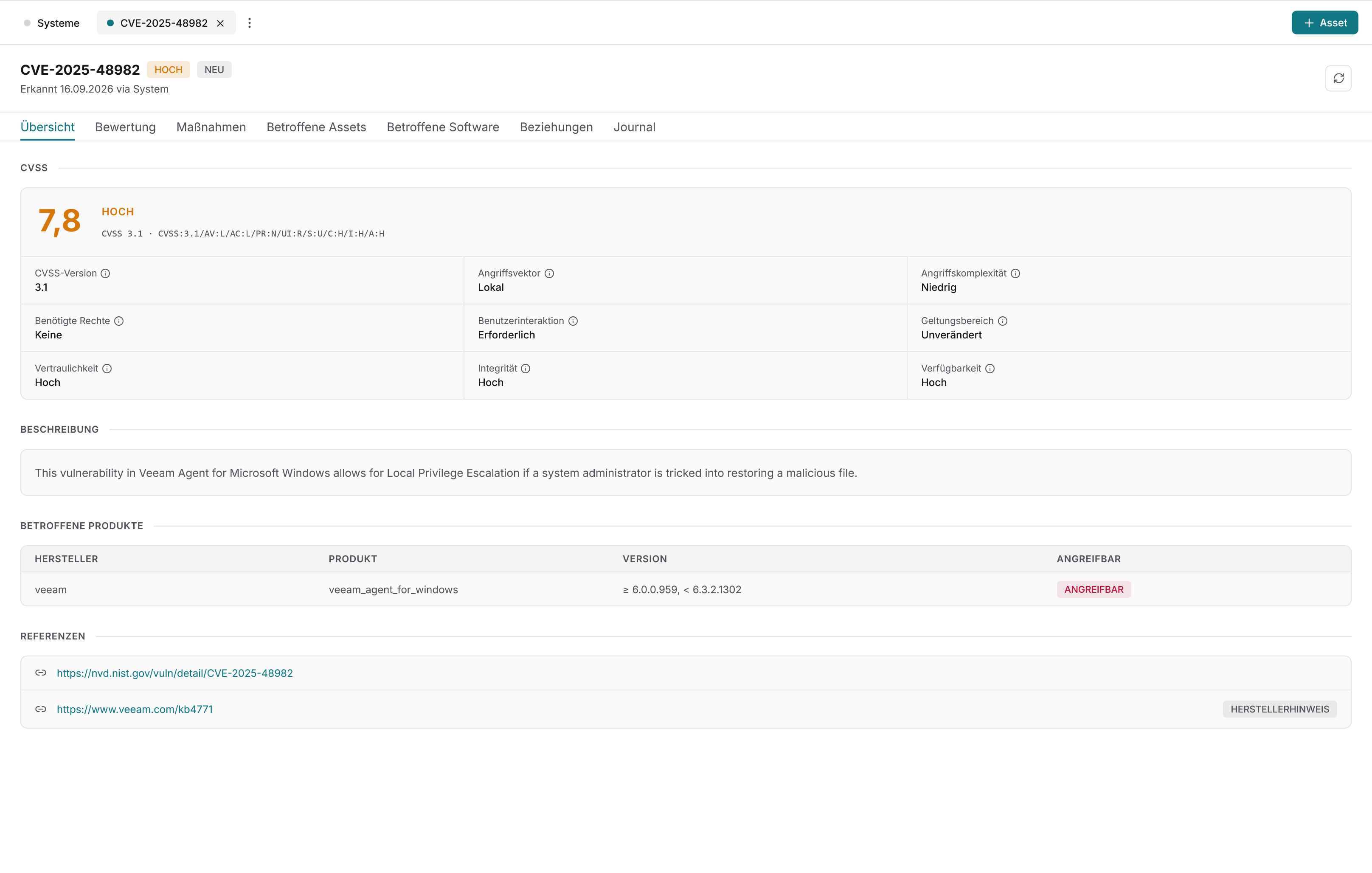Open the Journal tab
This screenshot has height=873, width=1372.
pyautogui.click(x=634, y=127)
